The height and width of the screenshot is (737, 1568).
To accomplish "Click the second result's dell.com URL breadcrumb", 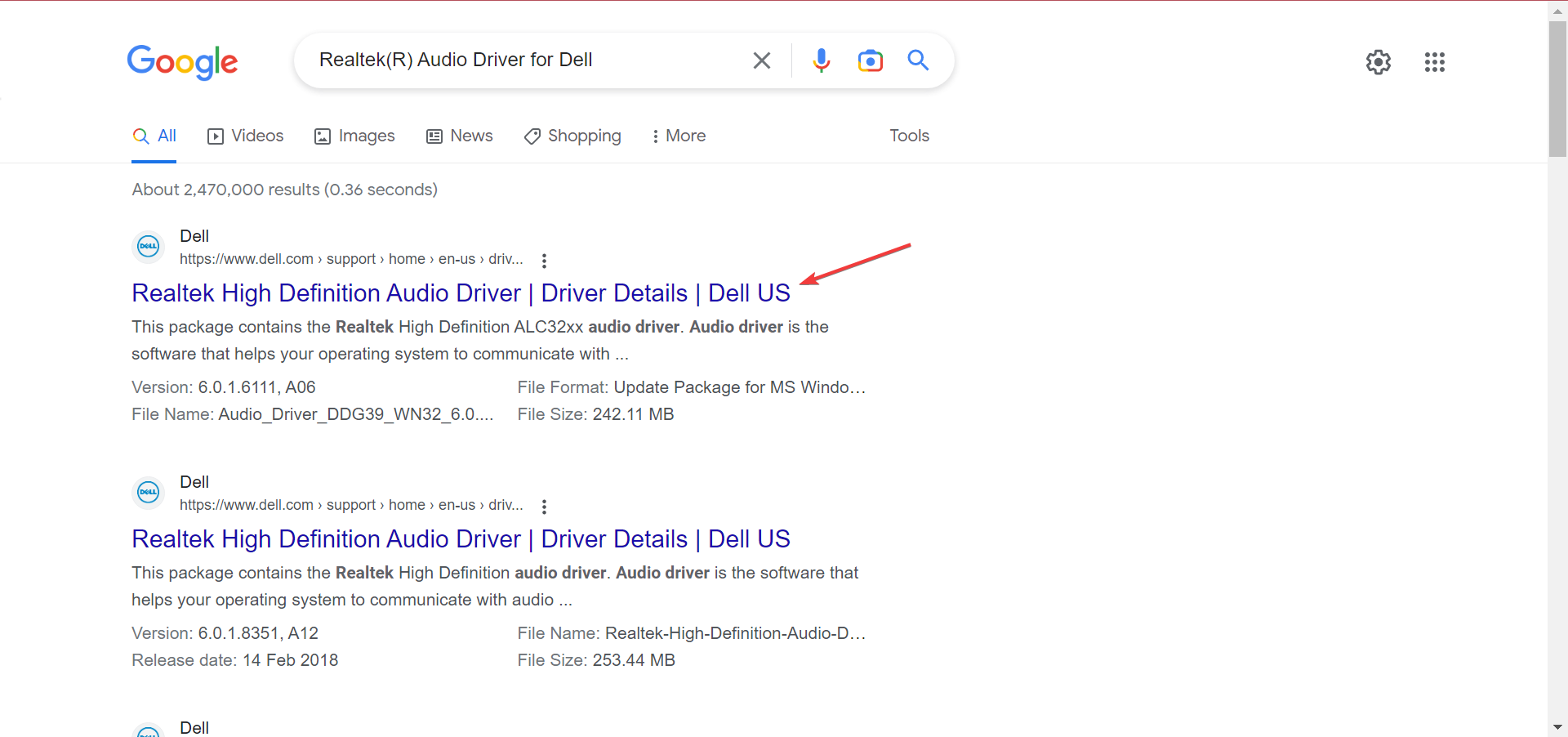I will [351, 505].
